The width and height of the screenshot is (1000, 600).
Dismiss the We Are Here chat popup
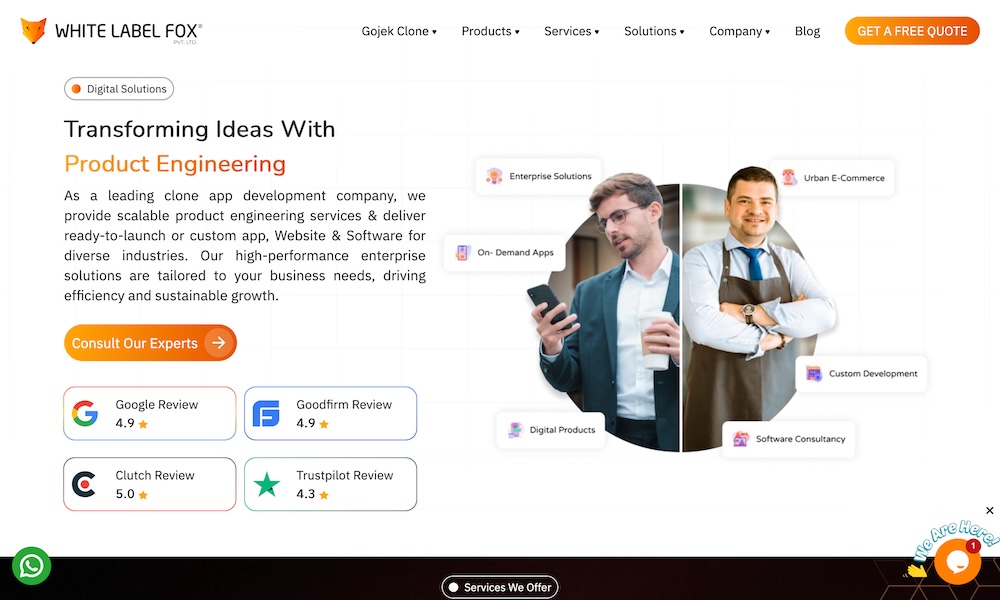[x=989, y=511]
